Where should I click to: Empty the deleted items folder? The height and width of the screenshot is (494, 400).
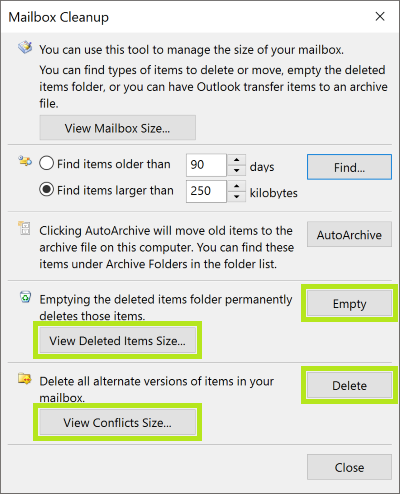[x=349, y=303]
